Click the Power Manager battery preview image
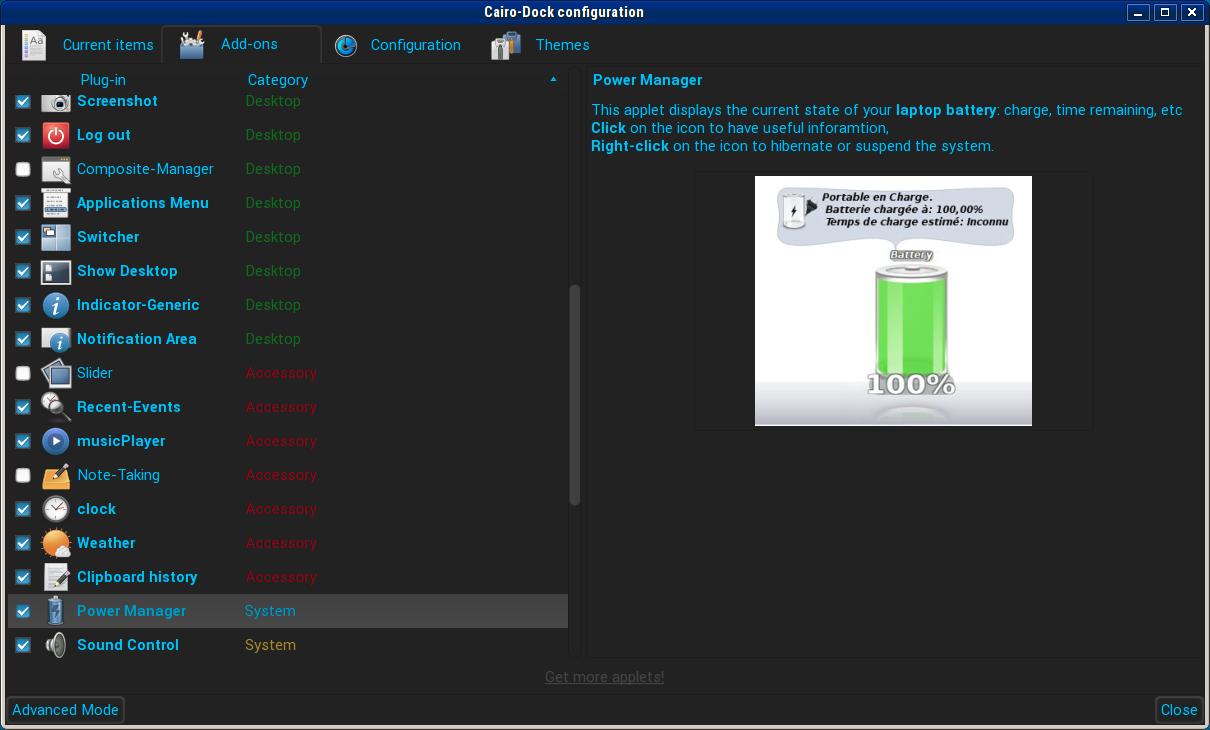 tap(893, 301)
